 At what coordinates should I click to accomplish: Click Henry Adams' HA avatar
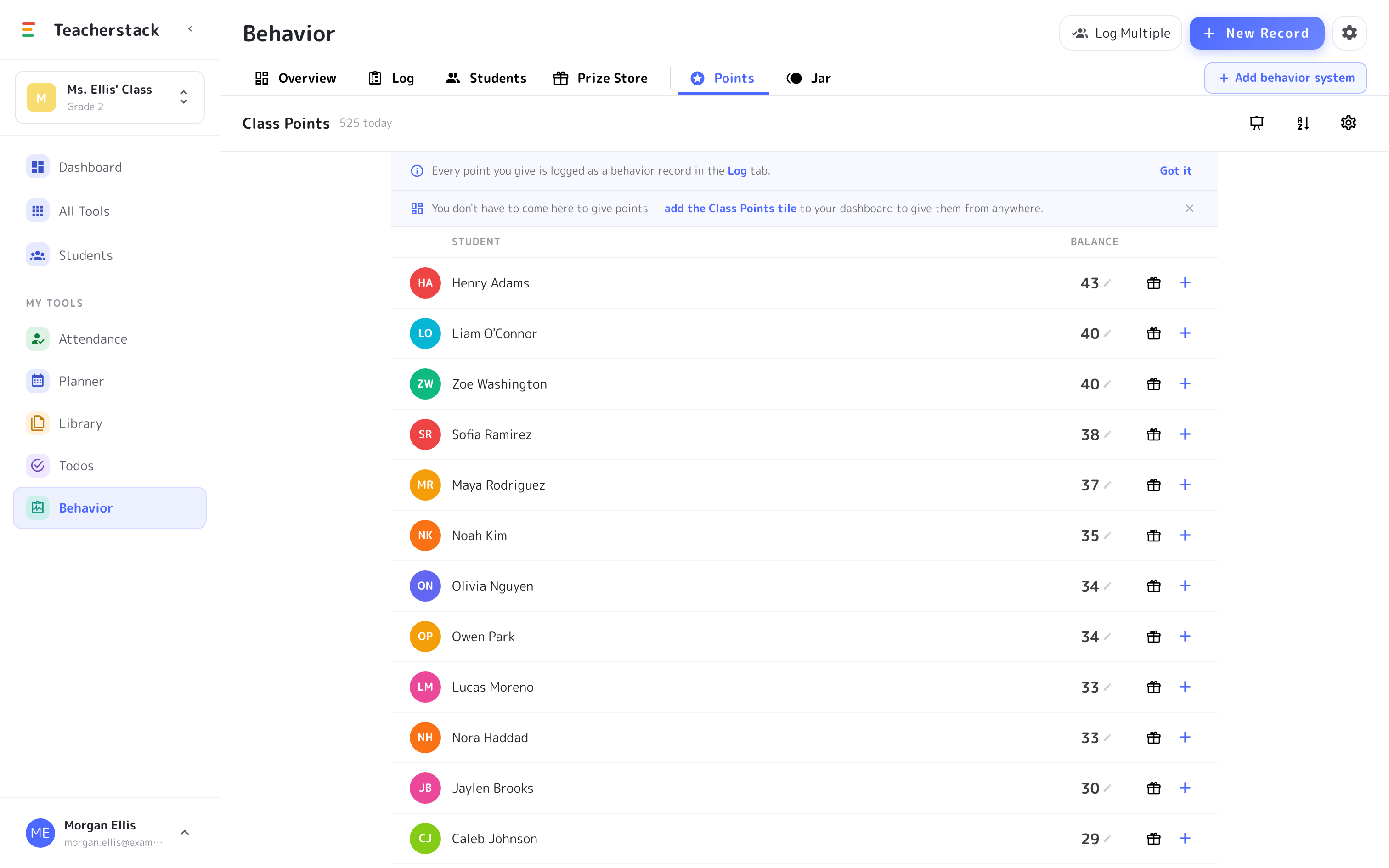coord(425,283)
